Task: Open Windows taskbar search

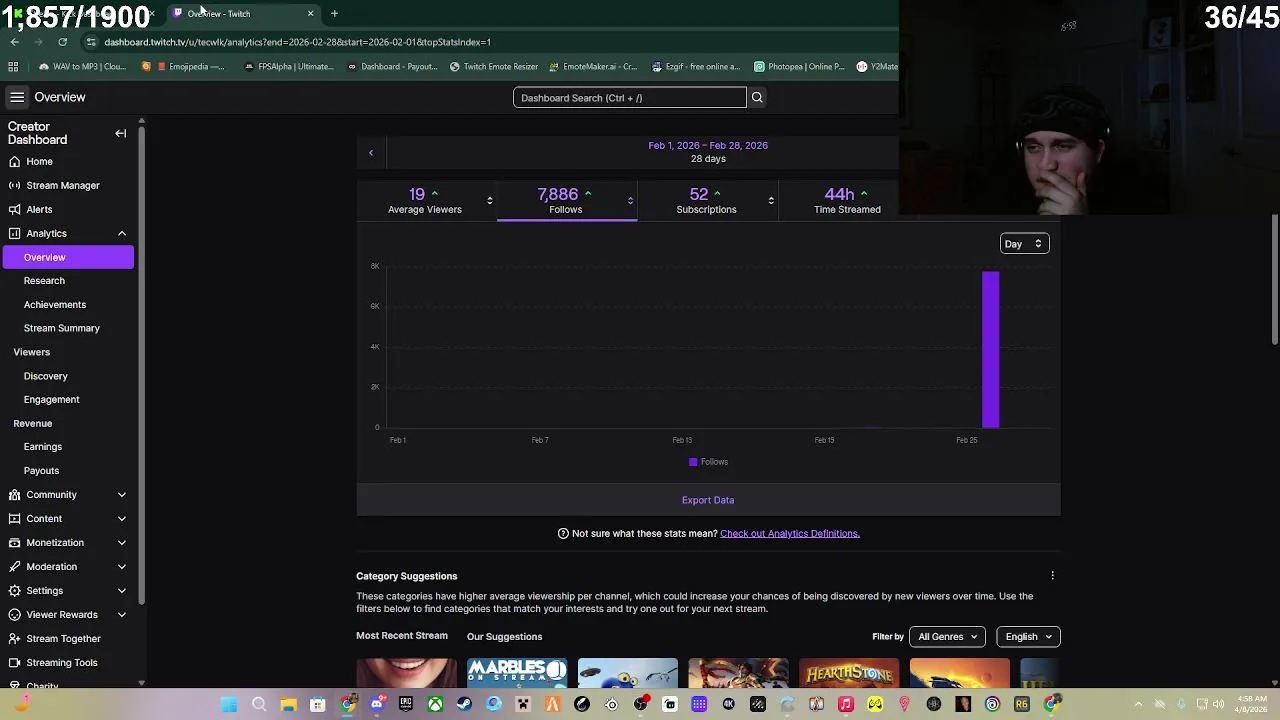Action: 259,705
